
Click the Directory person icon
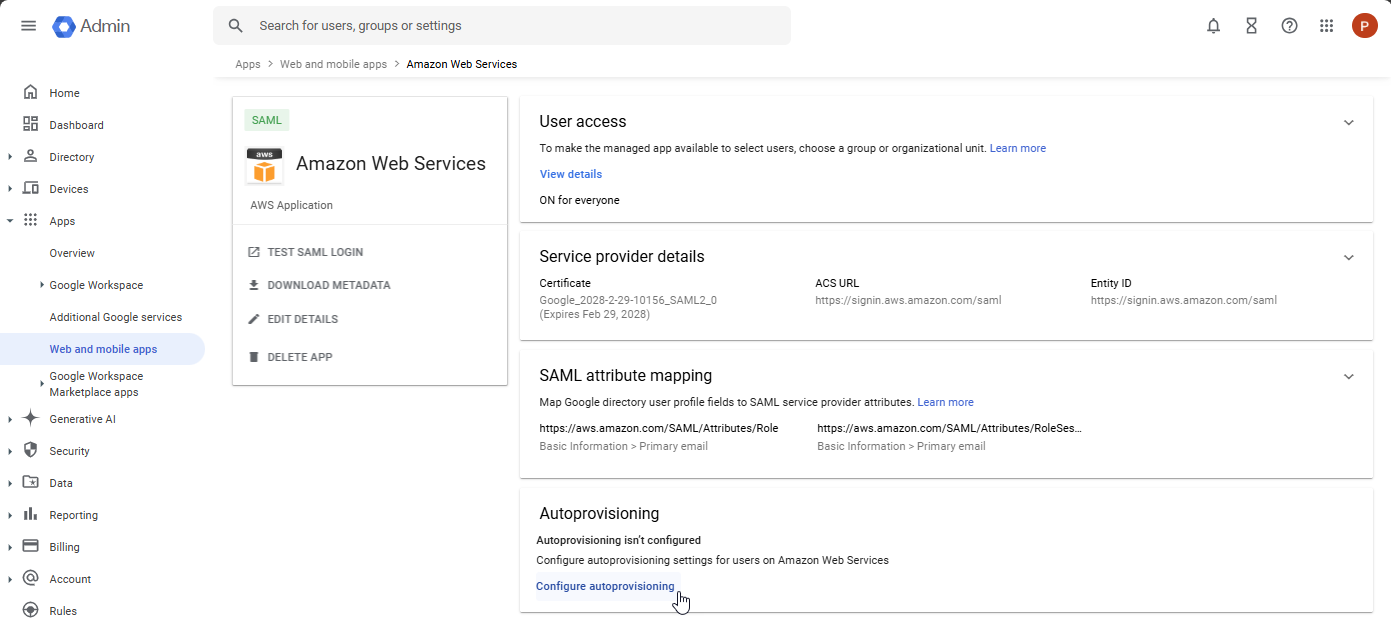[x=30, y=157]
